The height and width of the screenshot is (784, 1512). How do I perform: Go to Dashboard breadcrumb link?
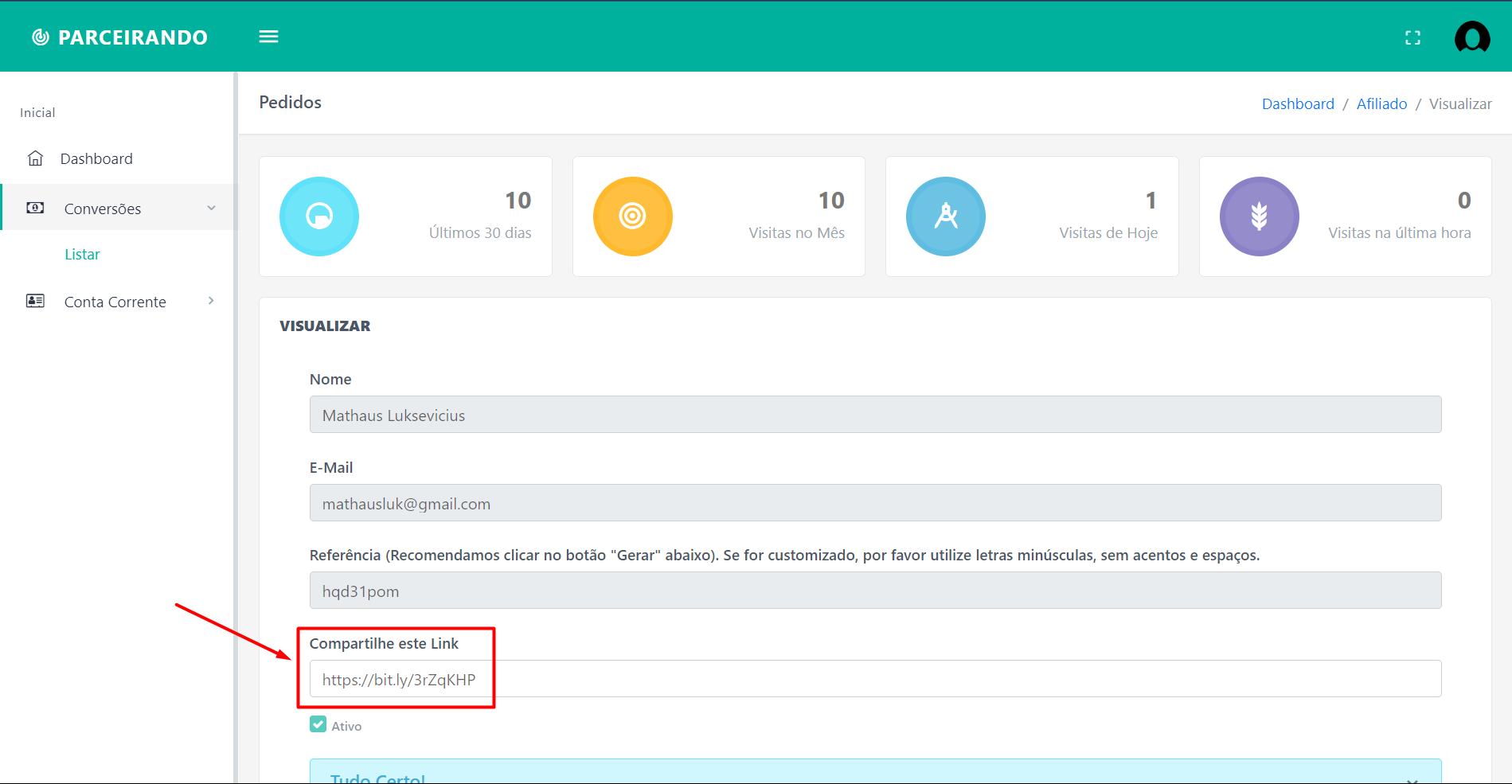[1298, 103]
